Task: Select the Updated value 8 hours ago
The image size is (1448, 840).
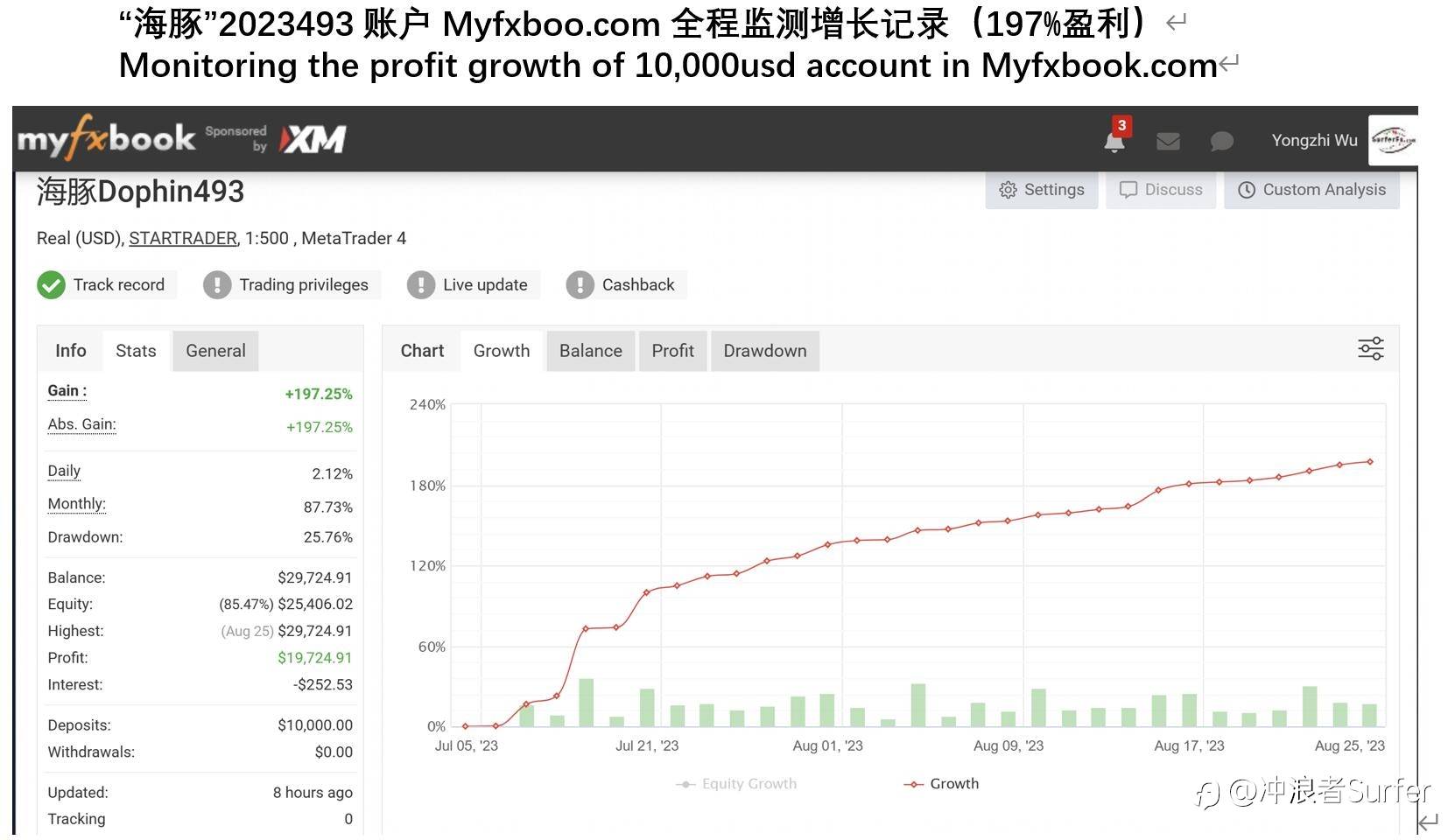Action: coord(313,793)
